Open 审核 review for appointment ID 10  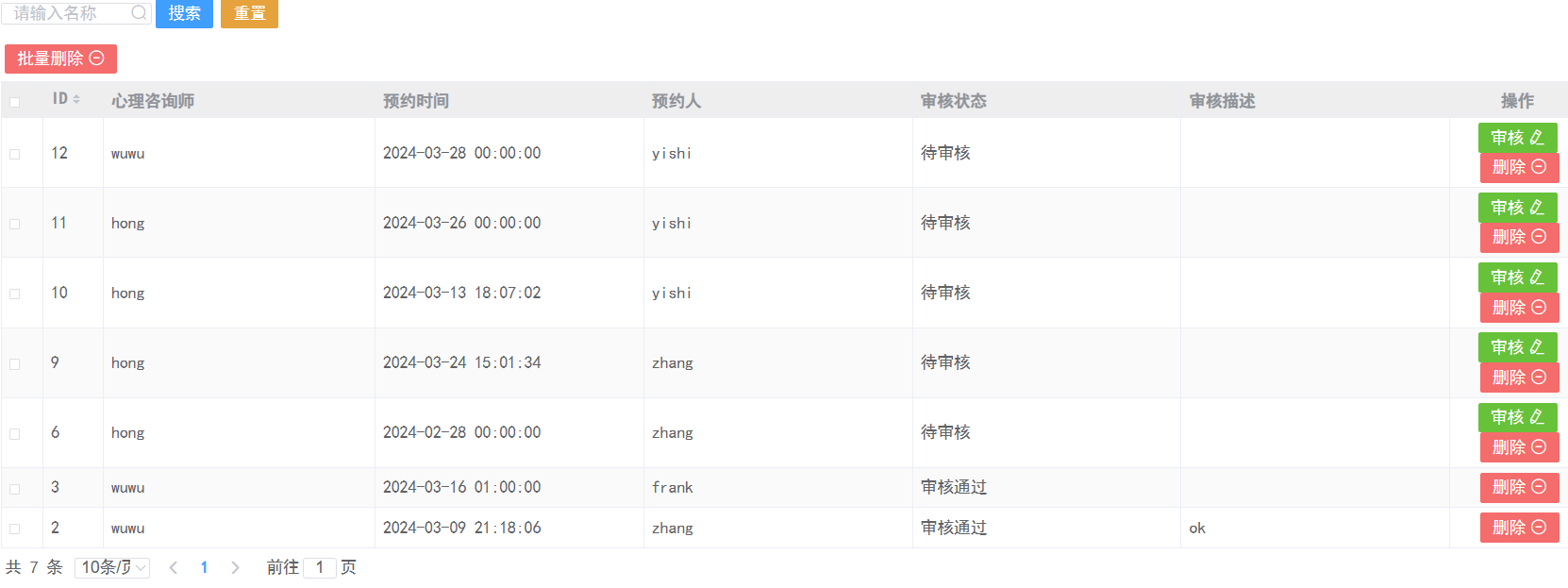coord(1517,277)
